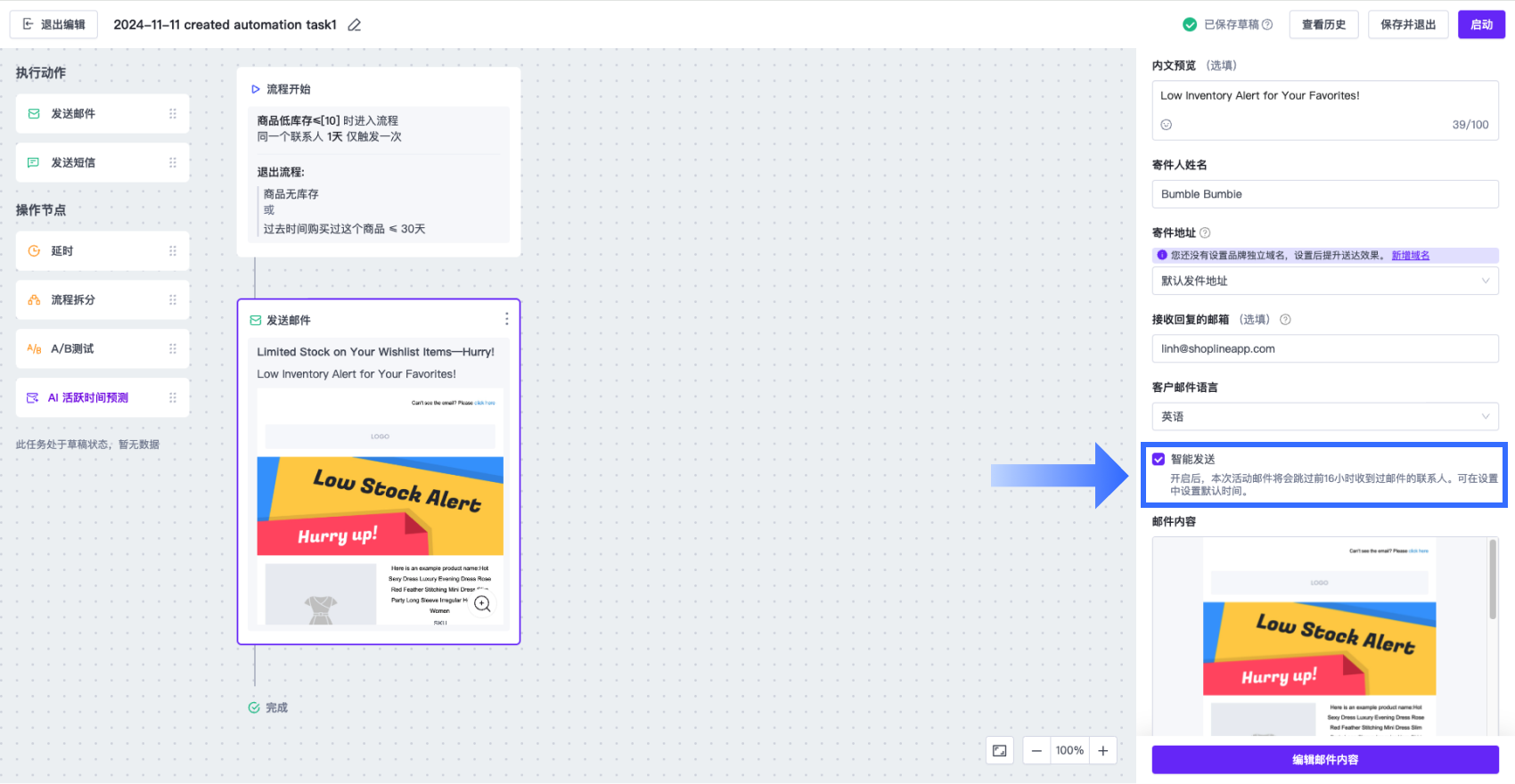Click the sender name input field
This screenshot has height=784, width=1515.
(1324, 194)
